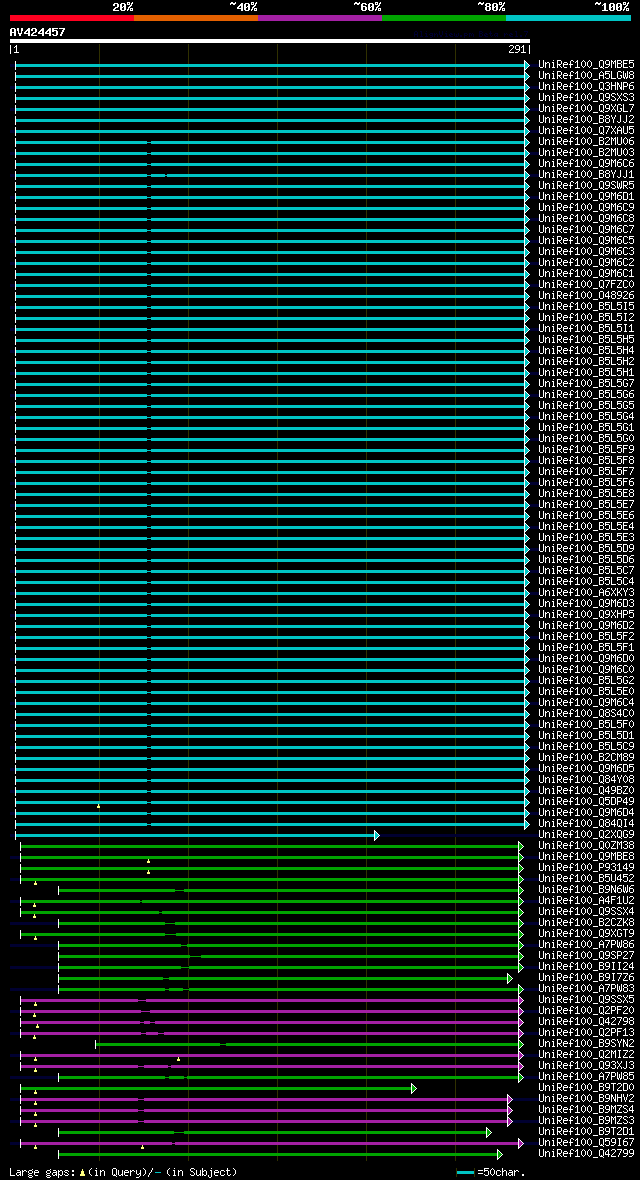Select UniRef100_Q7FZC0 label

(x=587, y=284)
